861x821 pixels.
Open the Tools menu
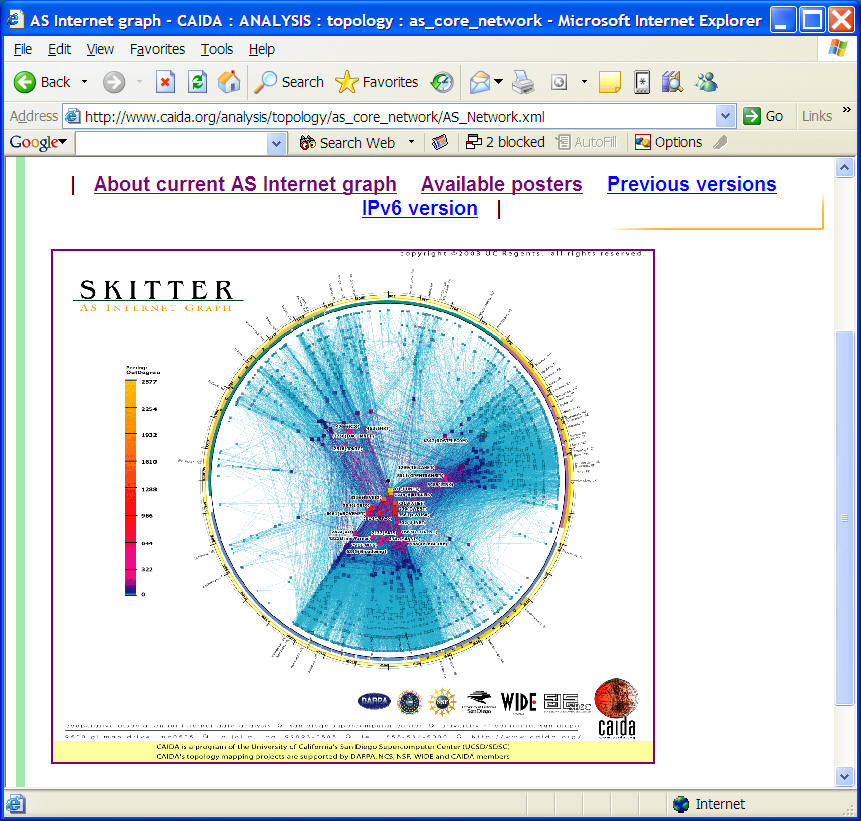217,49
